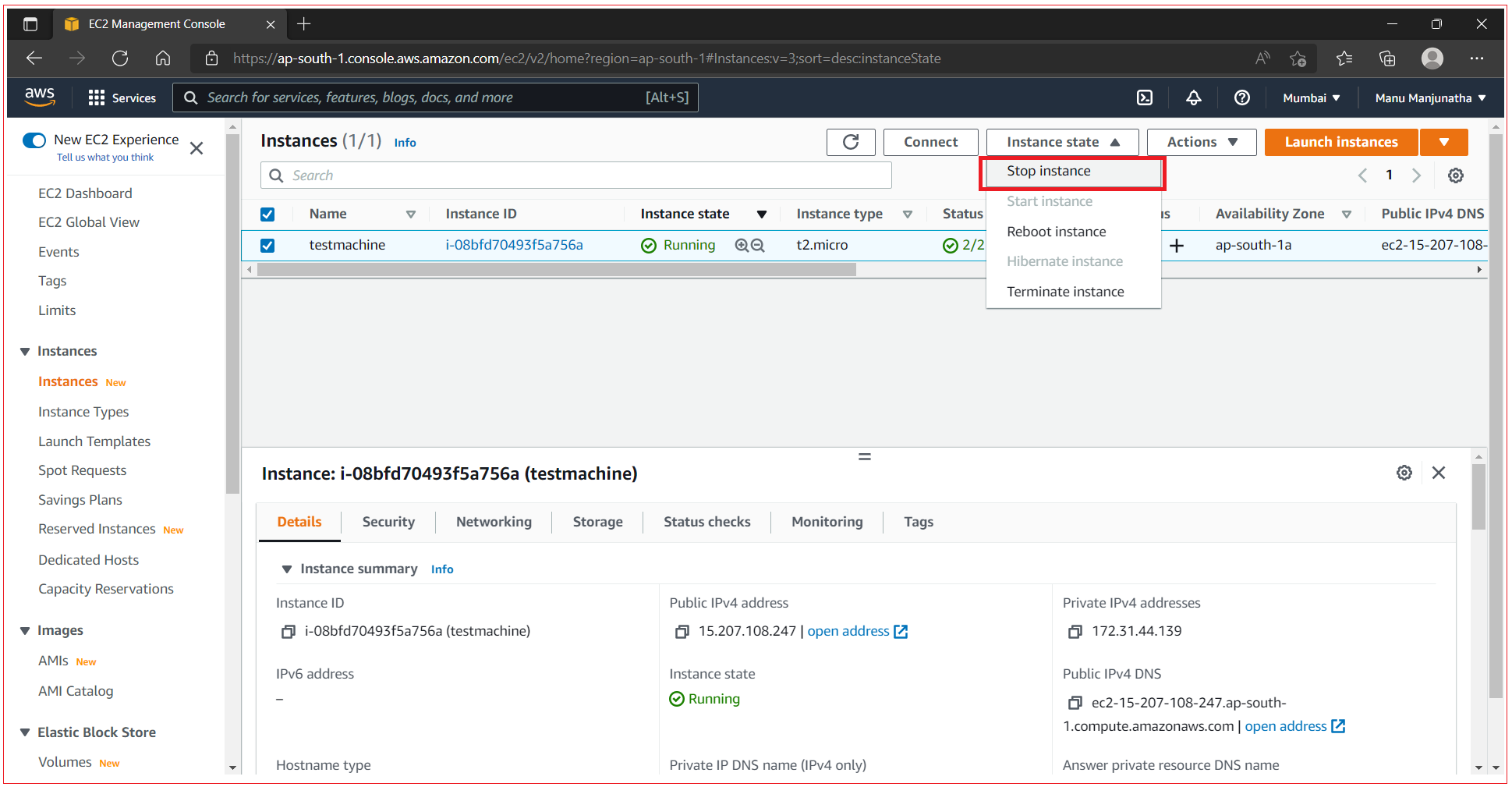This screenshot has width=1512, height=787.
Task: Toggle the select-all instances checkbox
Action: pos(267,214)
